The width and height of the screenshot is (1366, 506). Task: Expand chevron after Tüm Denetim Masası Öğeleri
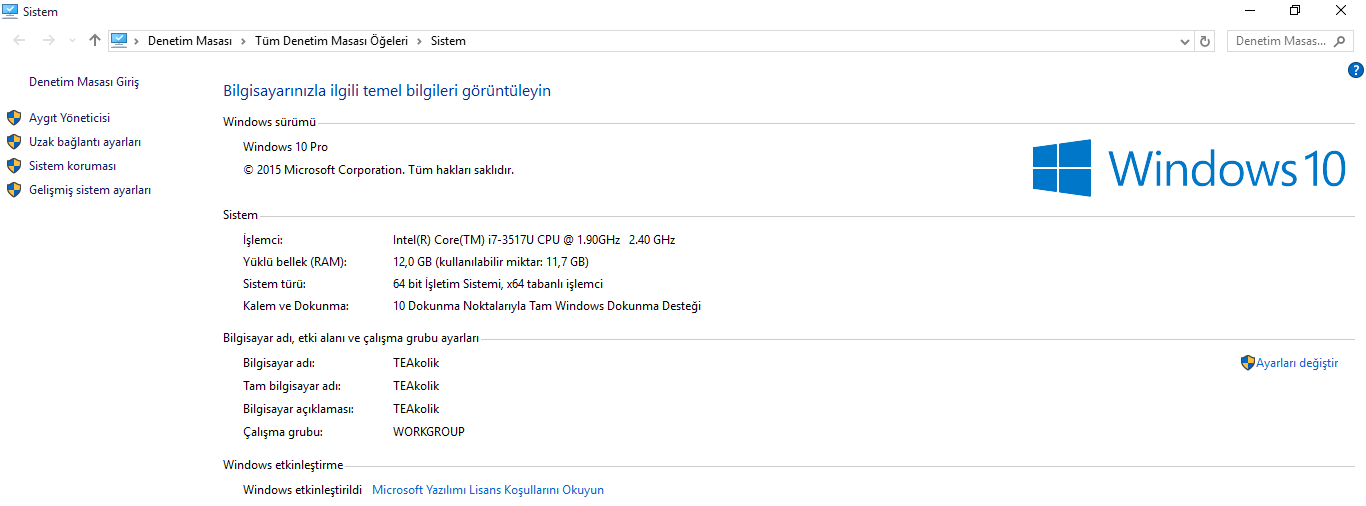point(420,41)
